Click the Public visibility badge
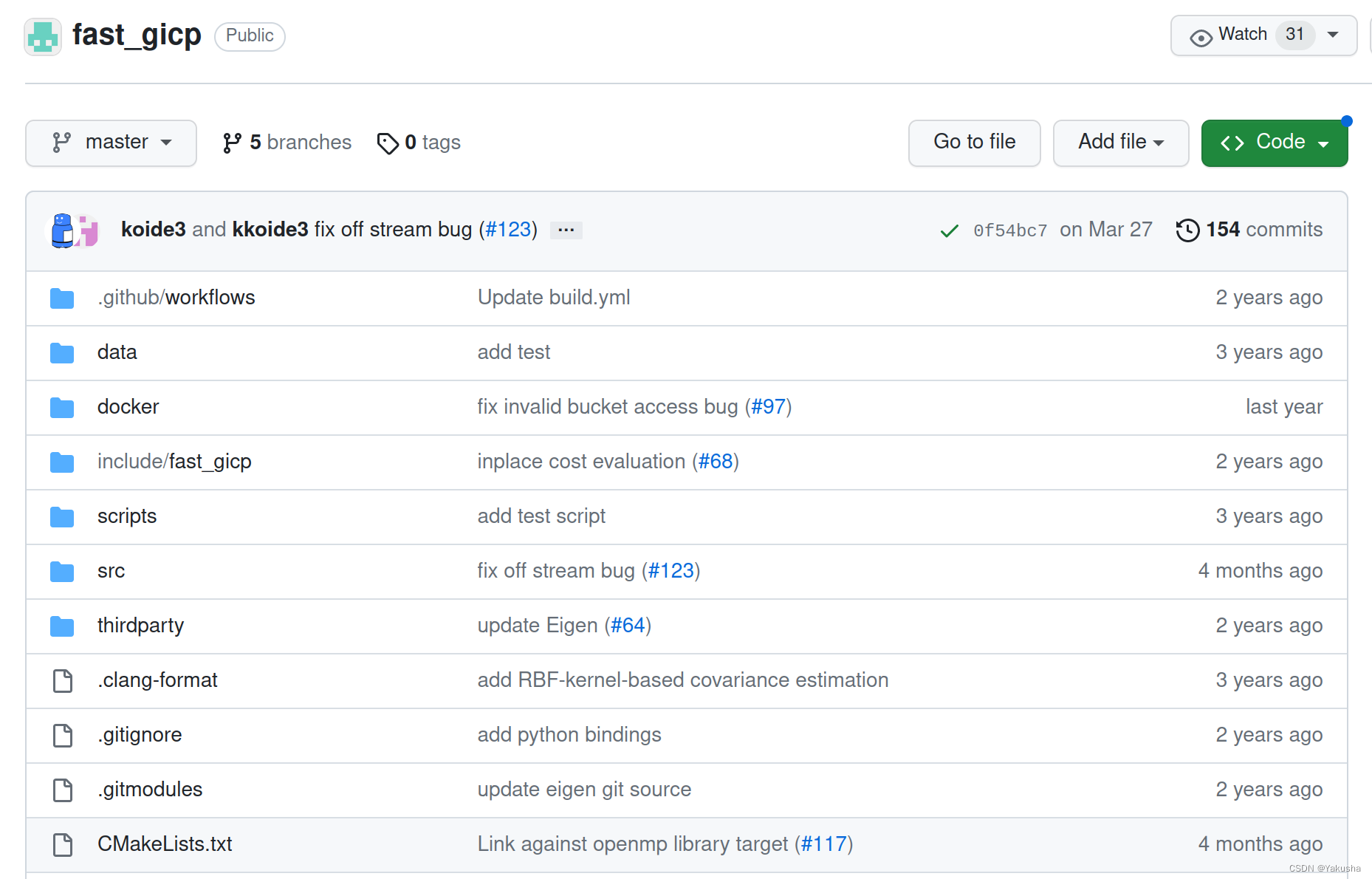This screenshot has width=1372, height=879. click(x=249, y=35)
